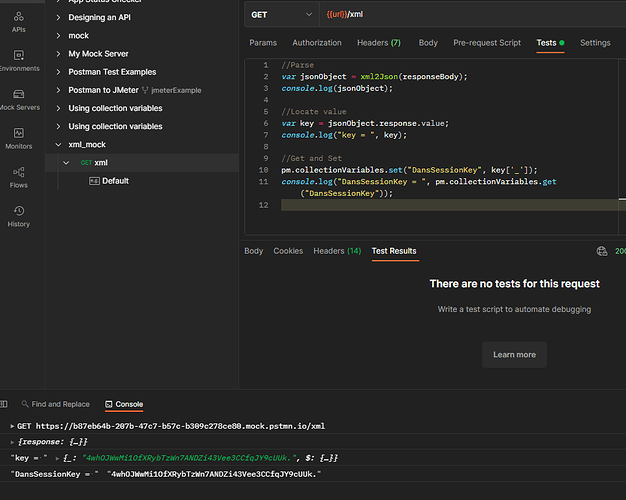Expand the My Mock Server collection

click(x=58, y=54)
